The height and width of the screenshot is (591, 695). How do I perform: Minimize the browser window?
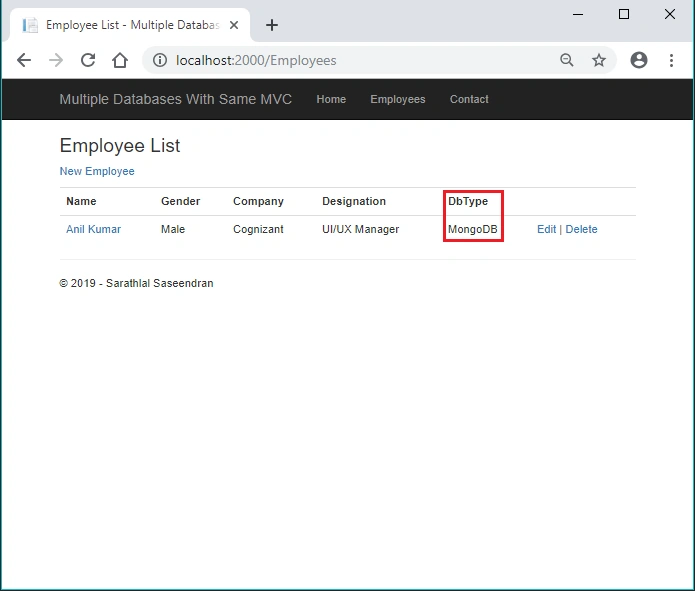578,14
